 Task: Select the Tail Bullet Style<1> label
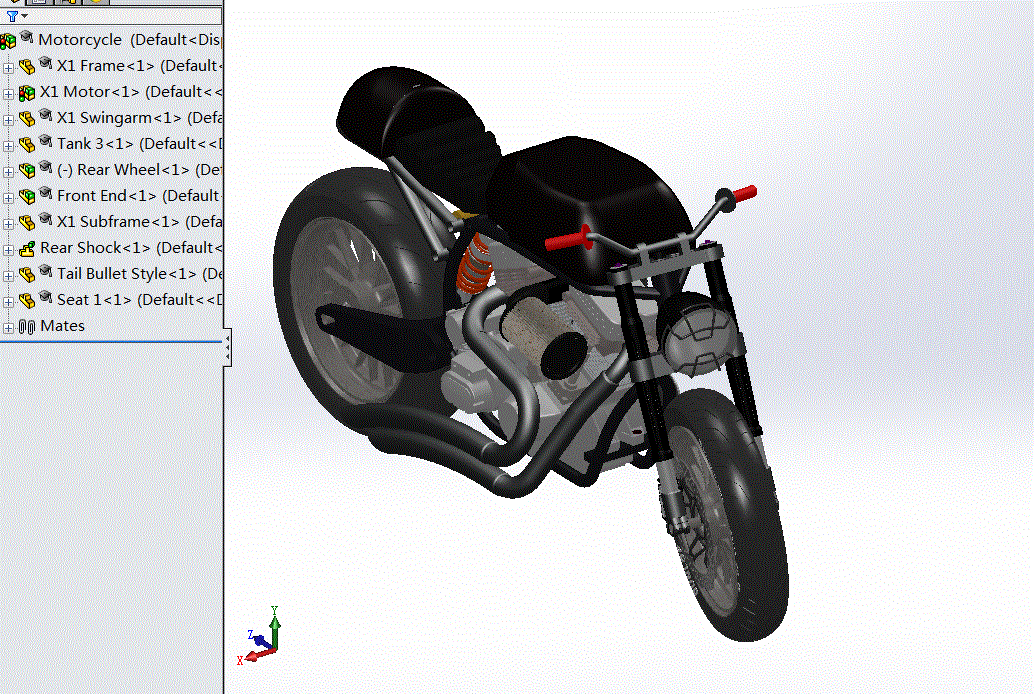pyautogui.click(x=127, y=274)
